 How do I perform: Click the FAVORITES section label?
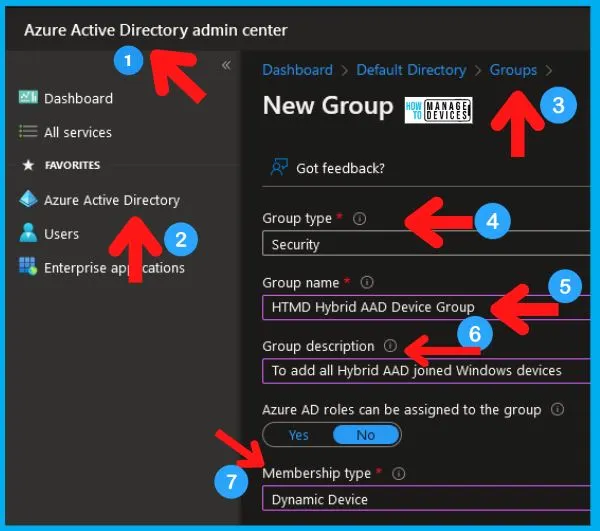pyautogui.click(x=72, y=165)
